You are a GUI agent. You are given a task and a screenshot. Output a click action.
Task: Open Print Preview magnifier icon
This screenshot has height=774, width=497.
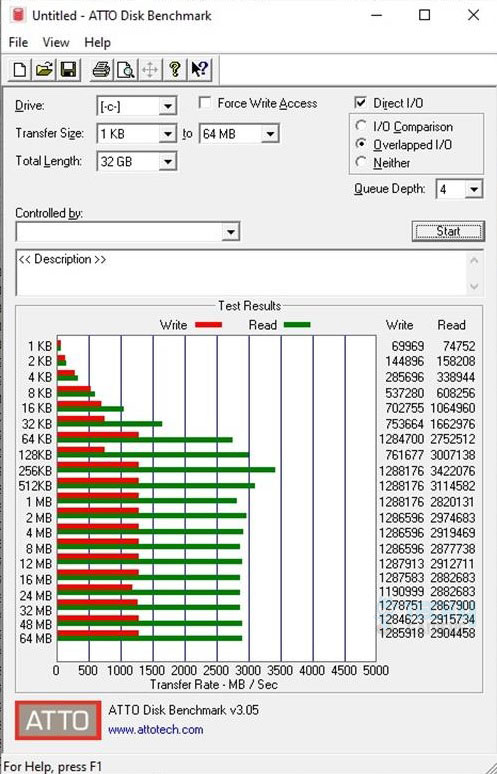point(126,70)
